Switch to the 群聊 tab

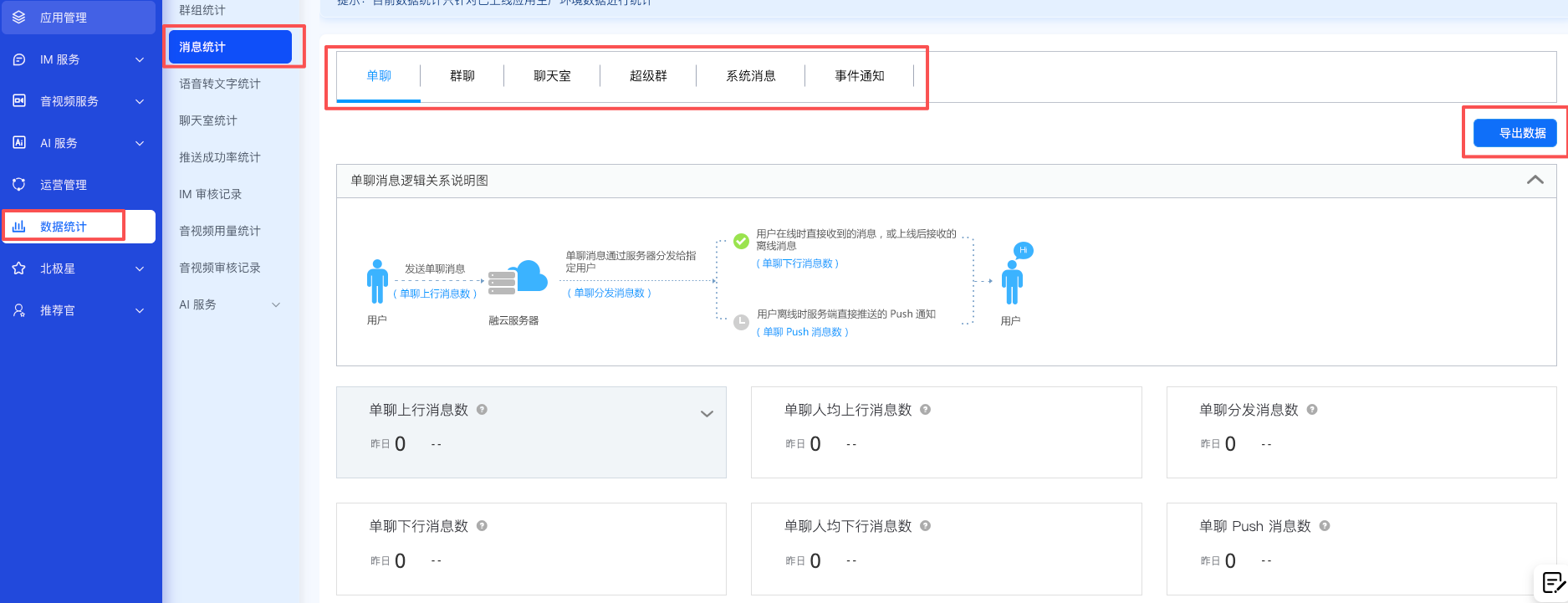pyautogui.click(x=462, y=76)
